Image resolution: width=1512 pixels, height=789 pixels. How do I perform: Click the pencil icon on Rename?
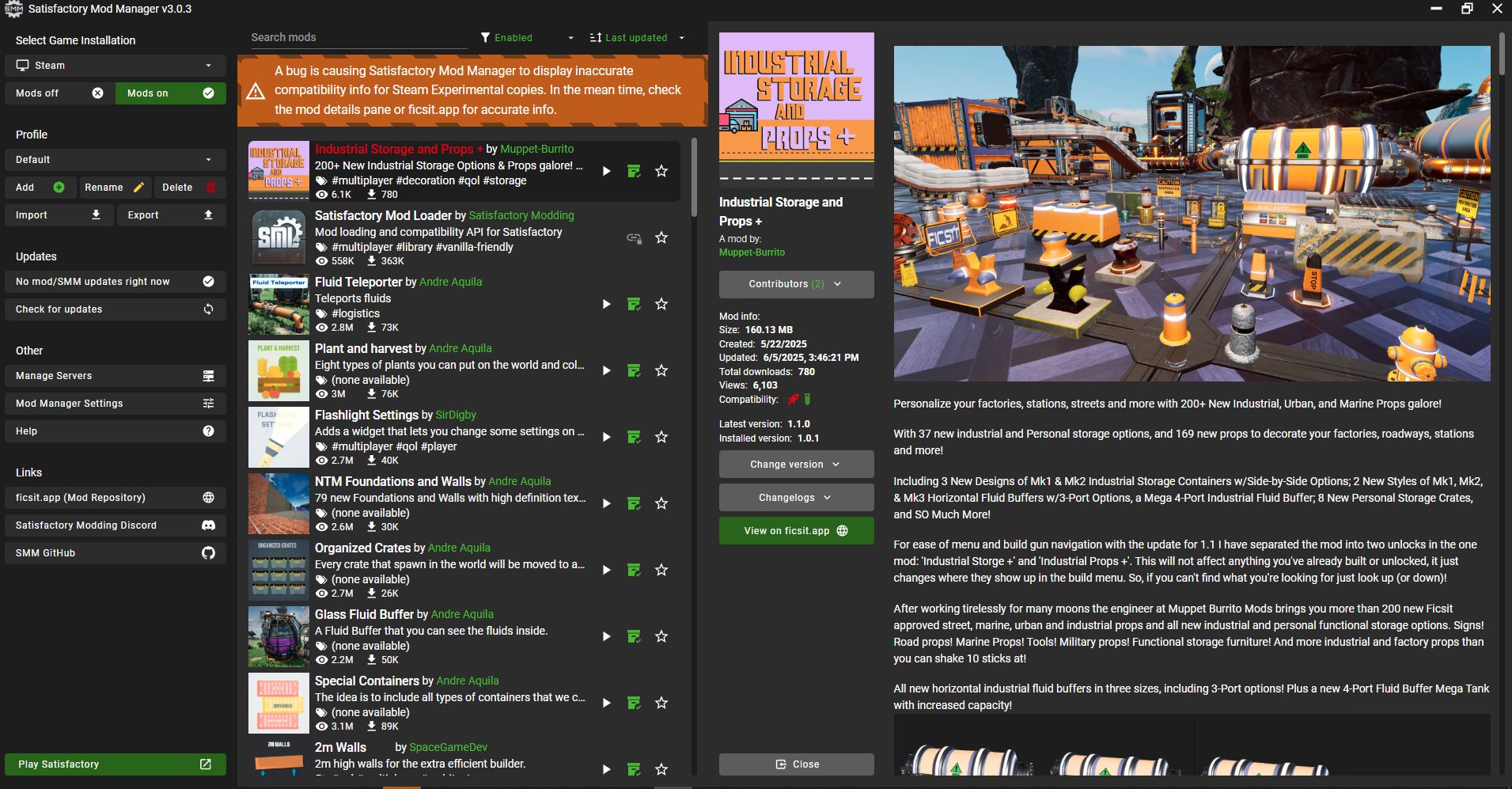pos(139,188)
